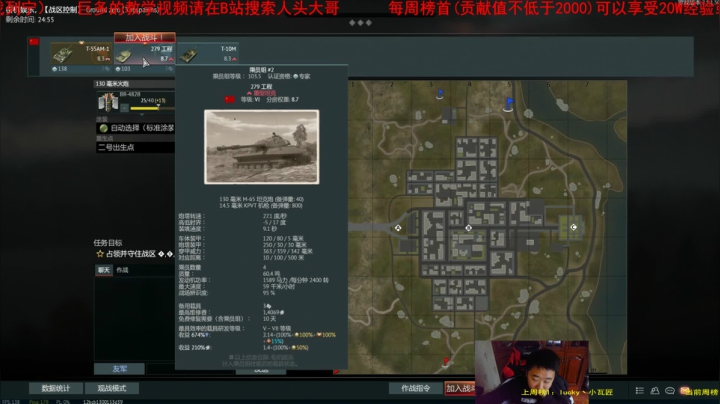The width and height of the screenshot is (720, 404).
Task: Select the center capture point marker on the map
Action: pos(468,228)
